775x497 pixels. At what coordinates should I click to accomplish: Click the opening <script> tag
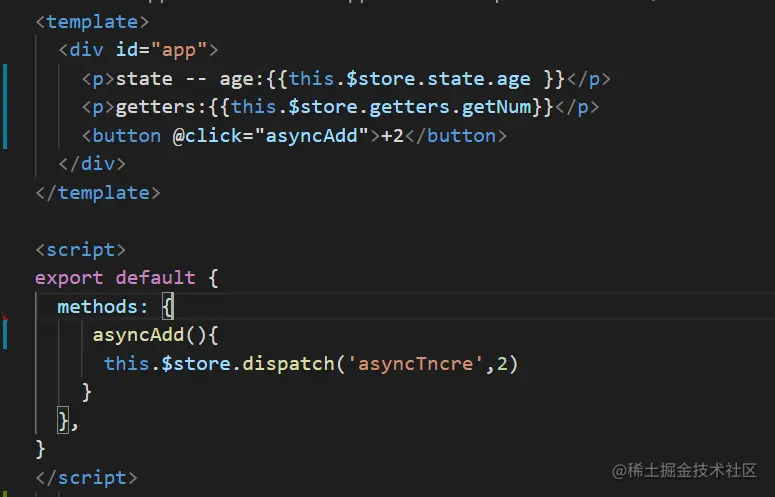[81, 249]
